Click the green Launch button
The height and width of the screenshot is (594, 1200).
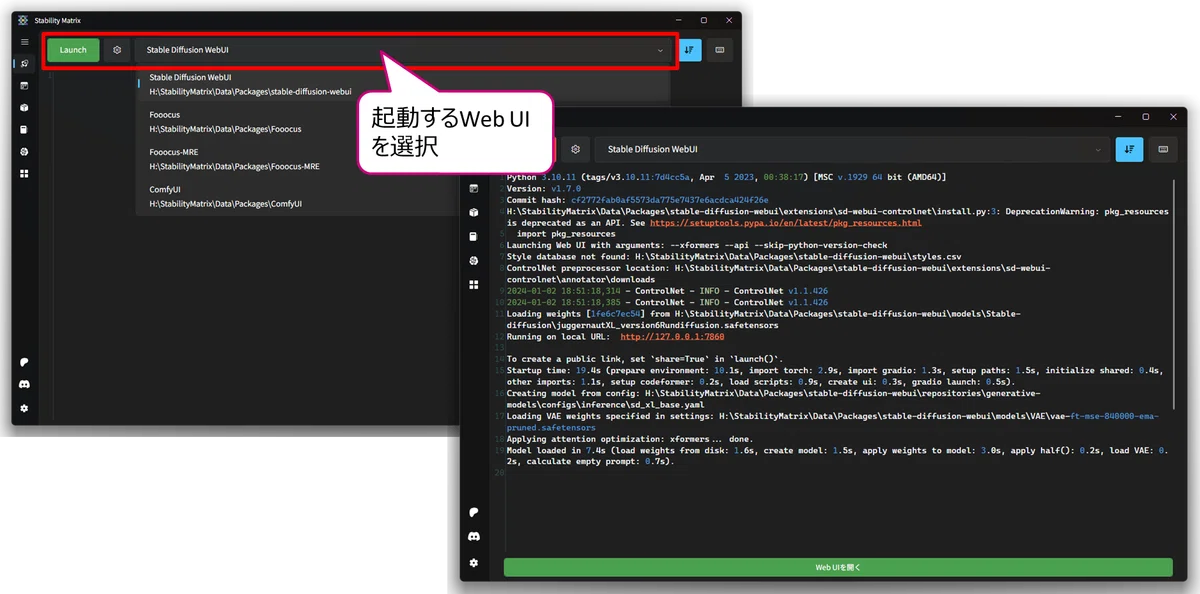coord(73,50)
